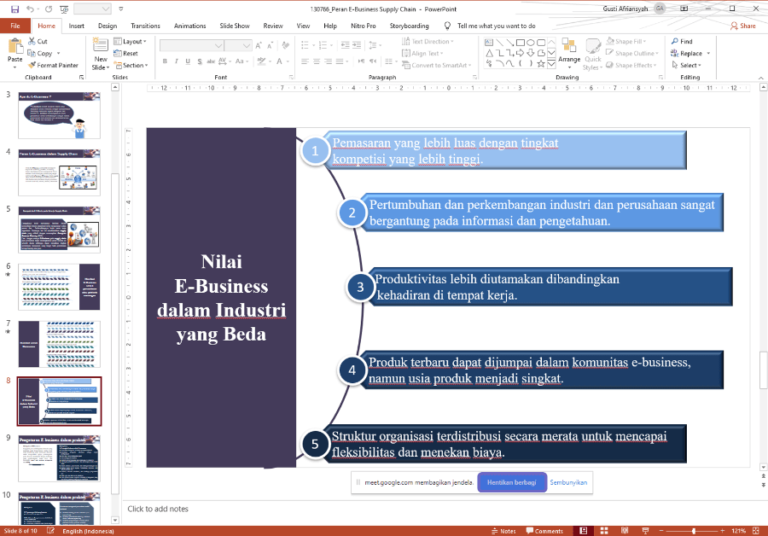Toggle center paragraph alignment

[316, 61]
